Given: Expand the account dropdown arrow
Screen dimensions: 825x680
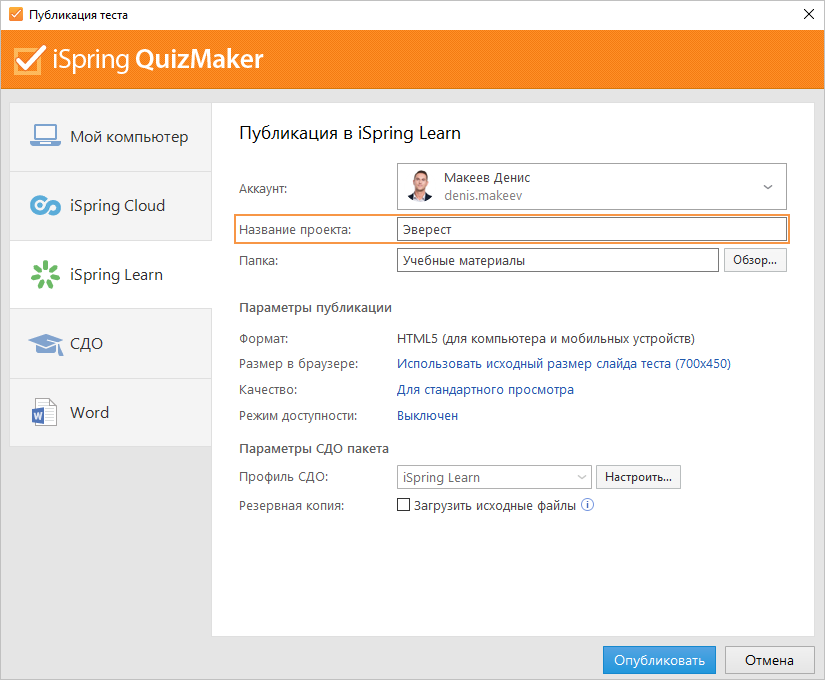Looking at the screenshot, I should [x=768, y=187].
